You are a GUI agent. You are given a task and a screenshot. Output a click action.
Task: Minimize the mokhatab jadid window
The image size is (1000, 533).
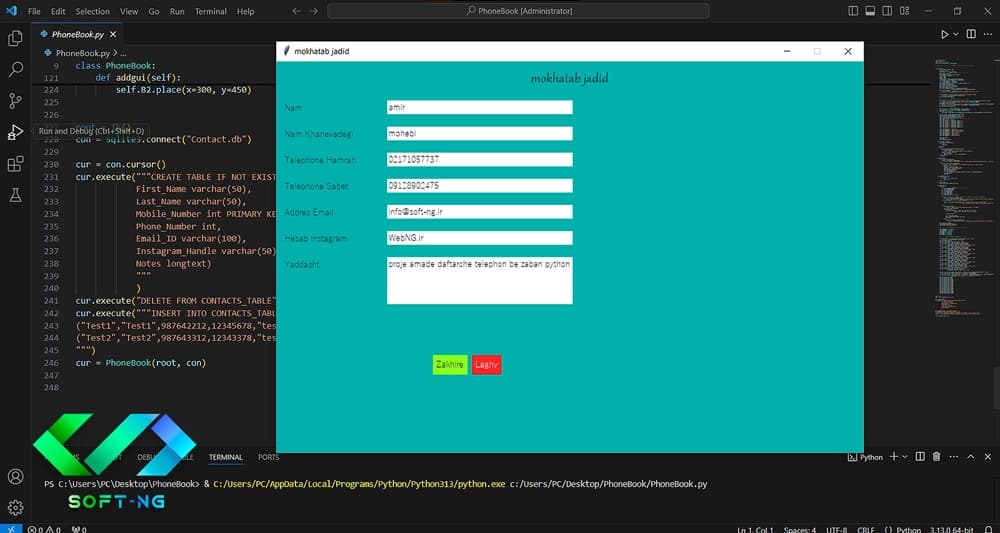pos(787,52)
